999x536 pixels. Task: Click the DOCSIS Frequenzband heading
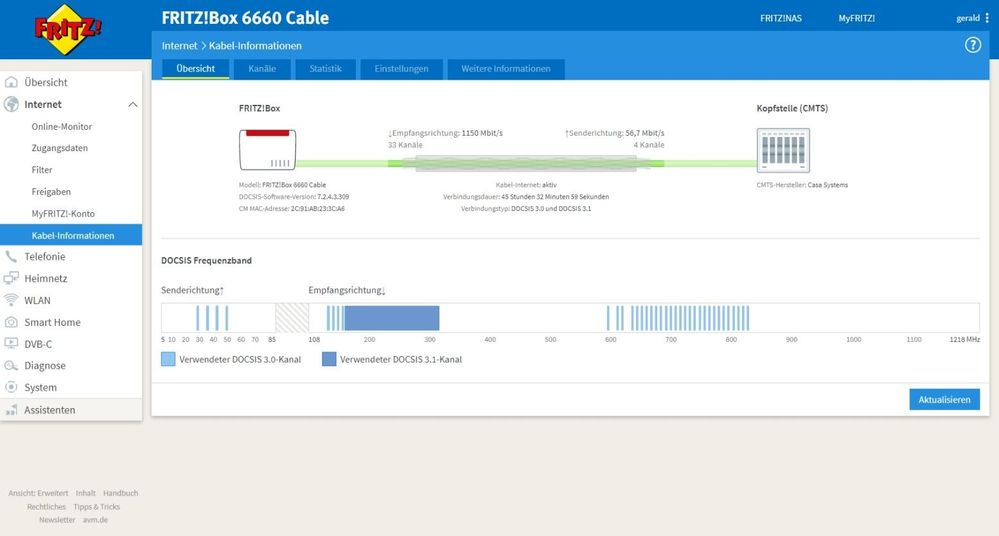click(x=206, y=261)
